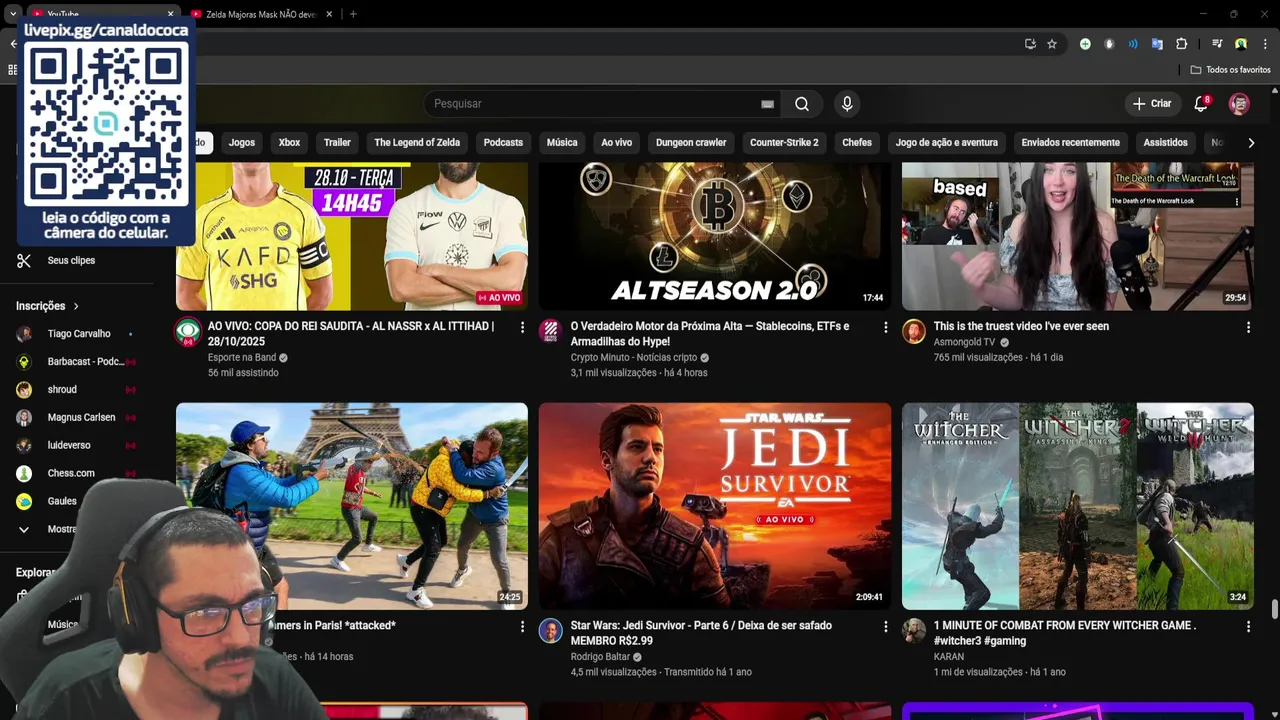Open Crypto Minuto channel avatar
This screenshot has width=1280, height=720.
[x=551, y=332]
